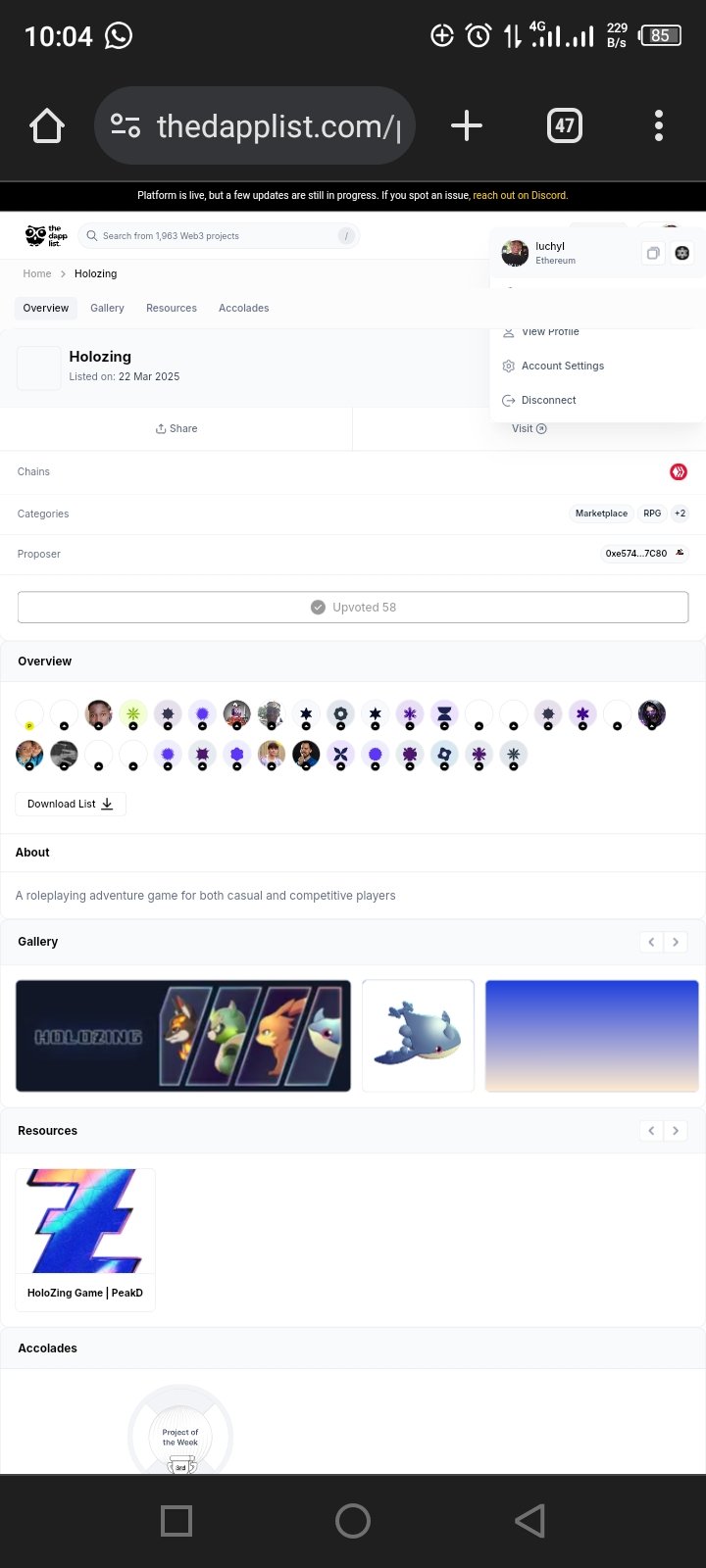The image size is (706, 1568).
Task: Switch to the Accolades tab
Action: (x=243, y=308)
